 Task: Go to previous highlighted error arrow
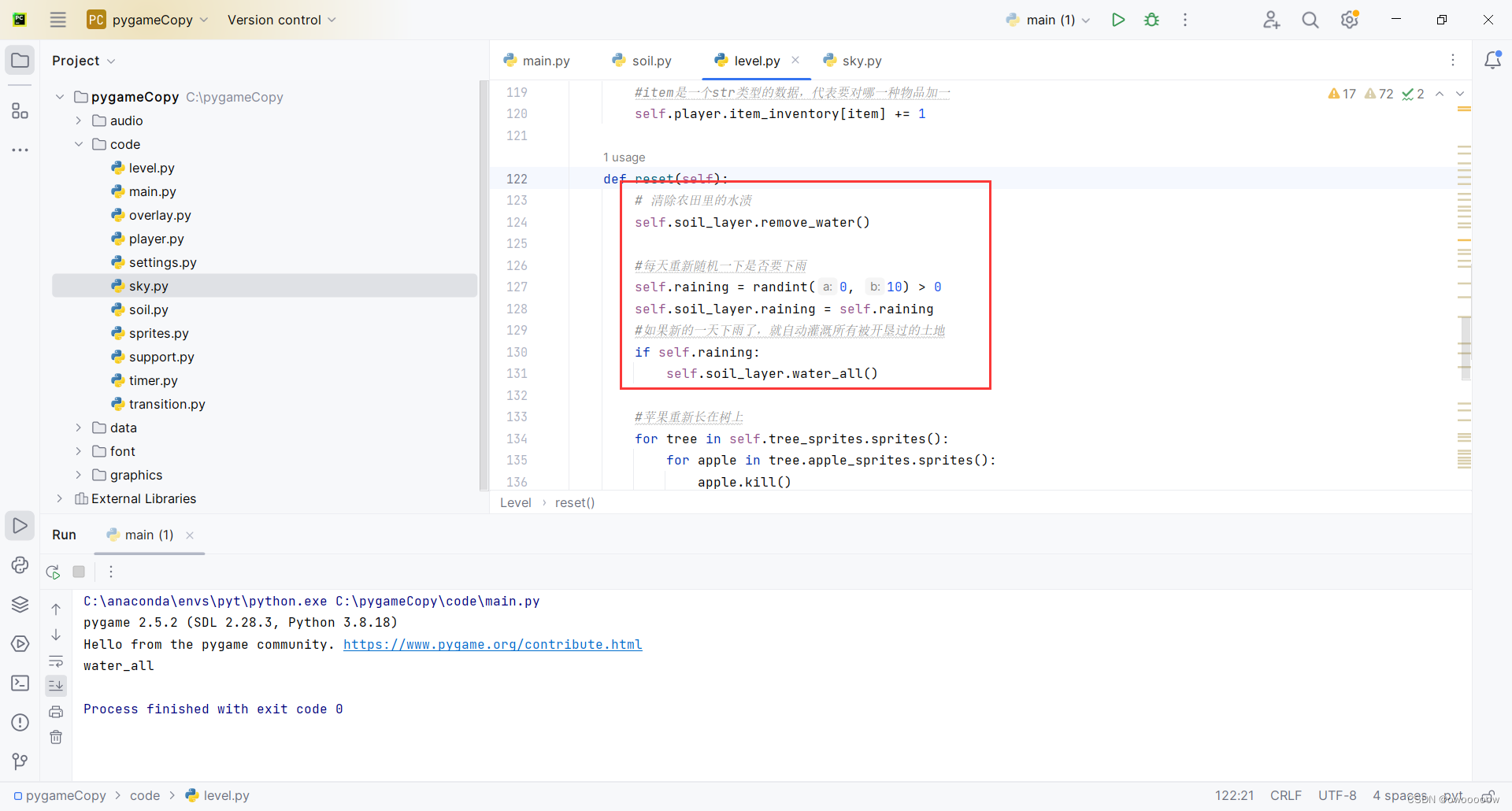pos(1440,94)
